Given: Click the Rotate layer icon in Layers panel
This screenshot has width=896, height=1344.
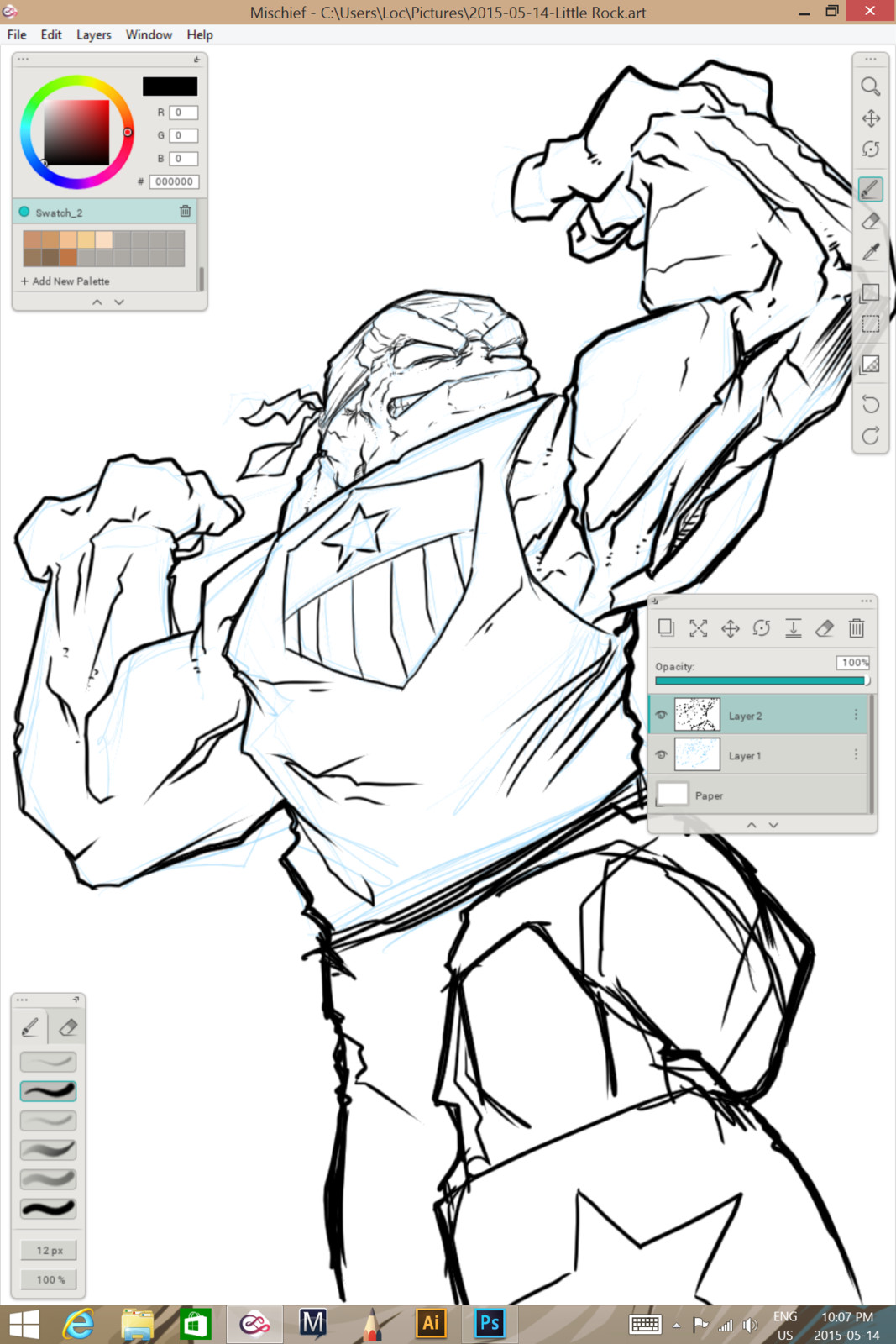Looking at the screenshot, I should coord(762,627).
